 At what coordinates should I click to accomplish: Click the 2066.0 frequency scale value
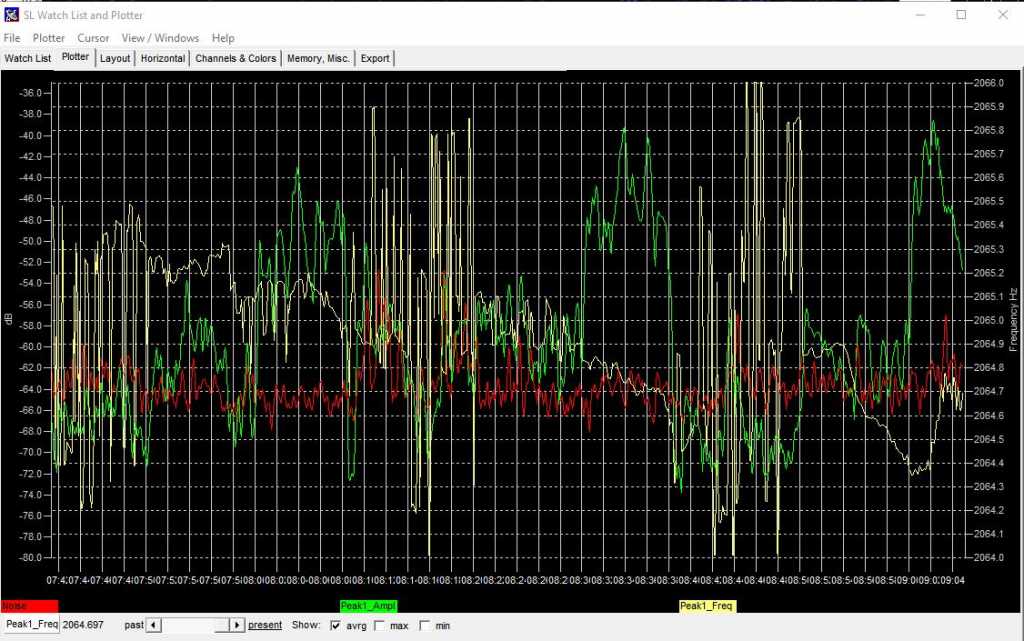(989, 83)
